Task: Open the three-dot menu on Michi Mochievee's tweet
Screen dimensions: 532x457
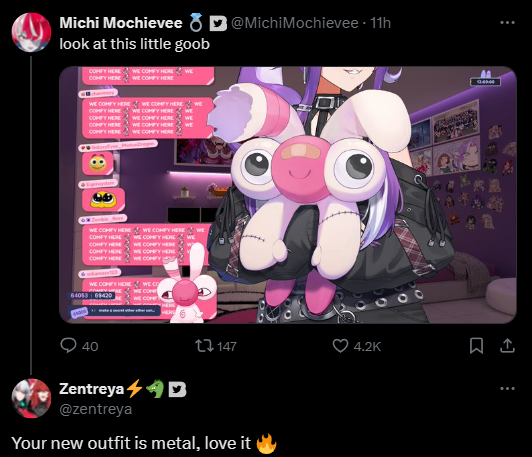Action: tap(507, 23)
